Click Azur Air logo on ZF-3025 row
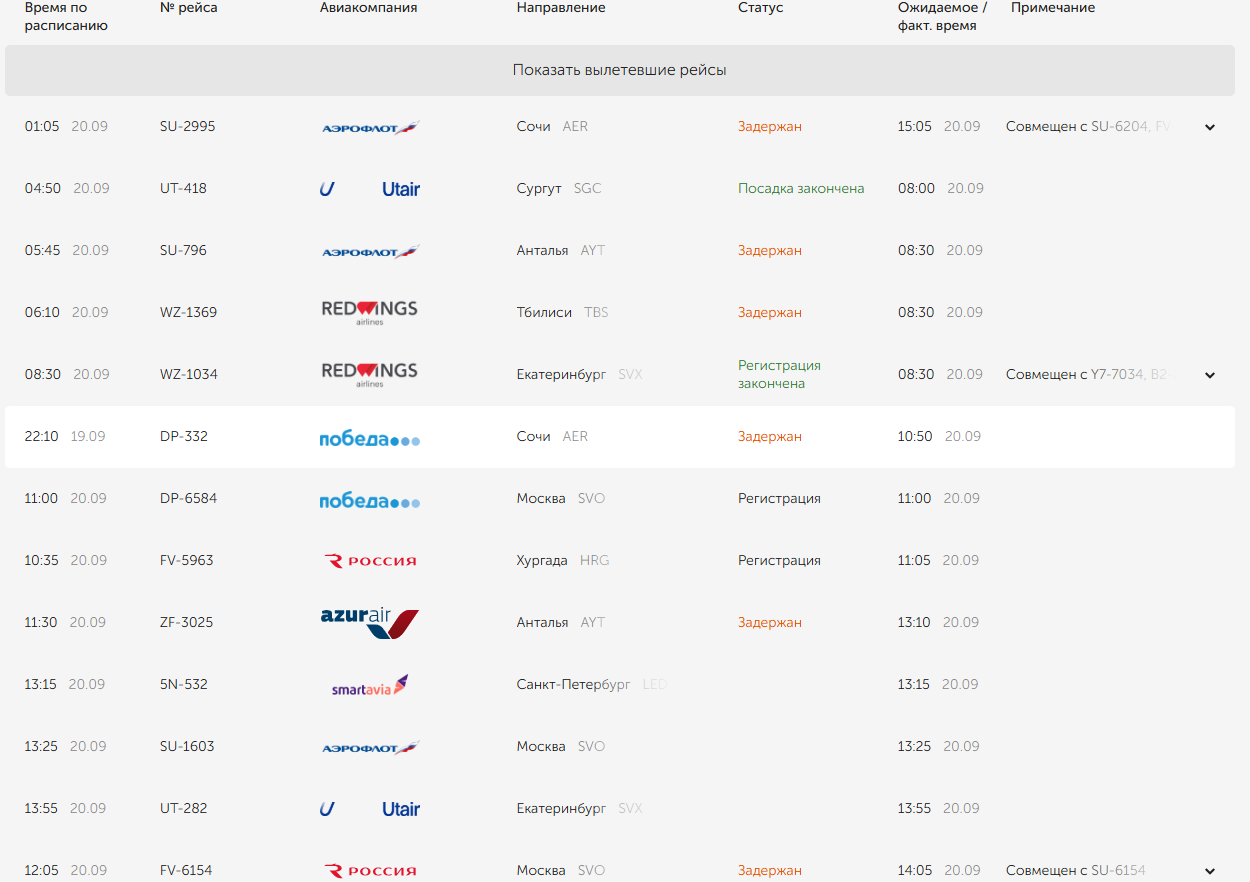This screenshot has width=1250, height=882. (x=370, y=622)
